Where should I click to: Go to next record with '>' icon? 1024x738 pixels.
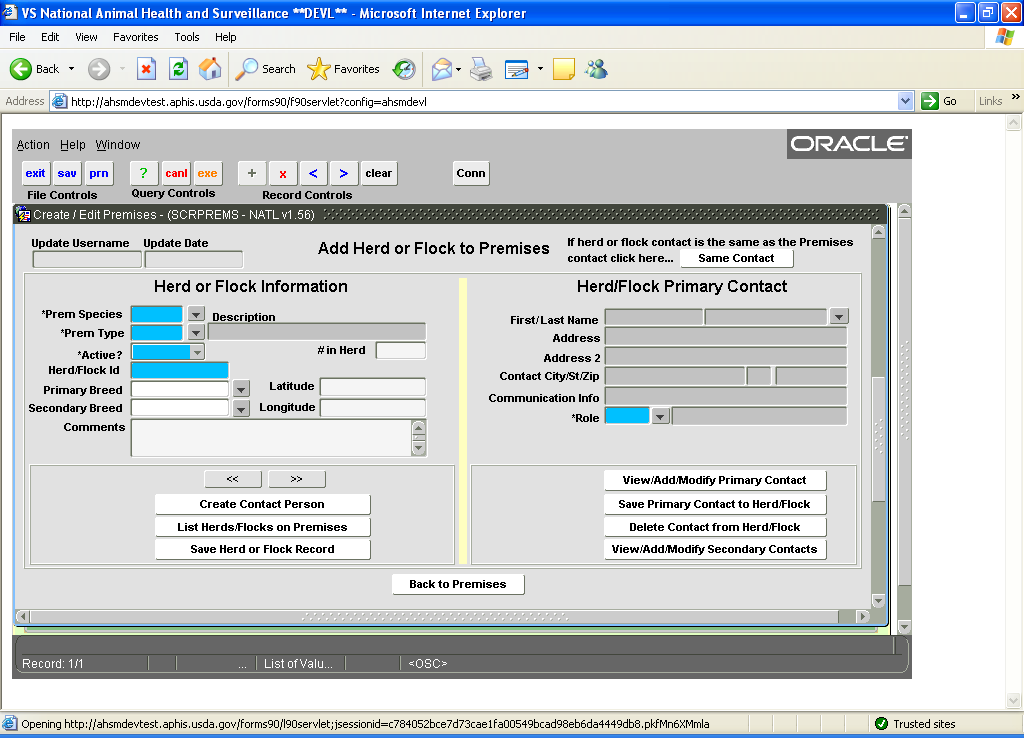[343, 173]
